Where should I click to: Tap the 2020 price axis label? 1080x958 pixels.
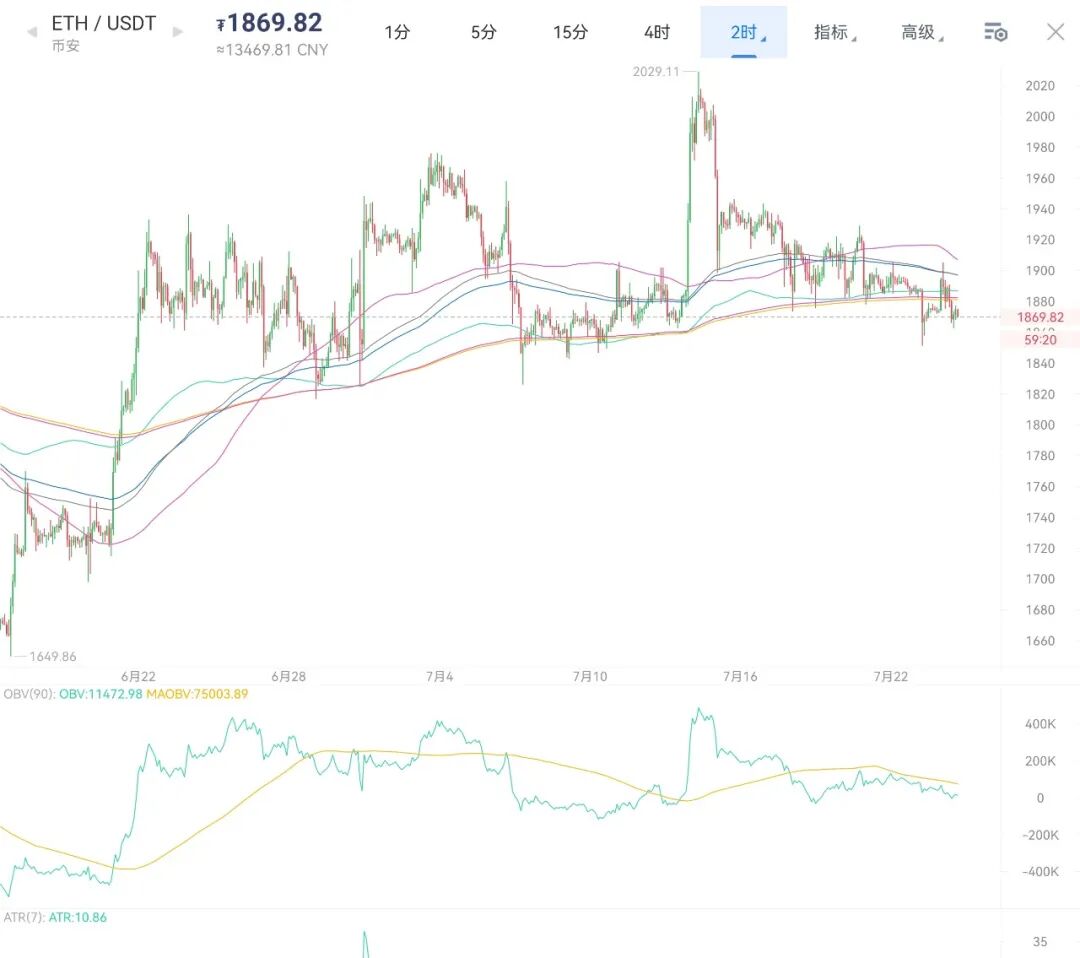tap(1040, 86)
